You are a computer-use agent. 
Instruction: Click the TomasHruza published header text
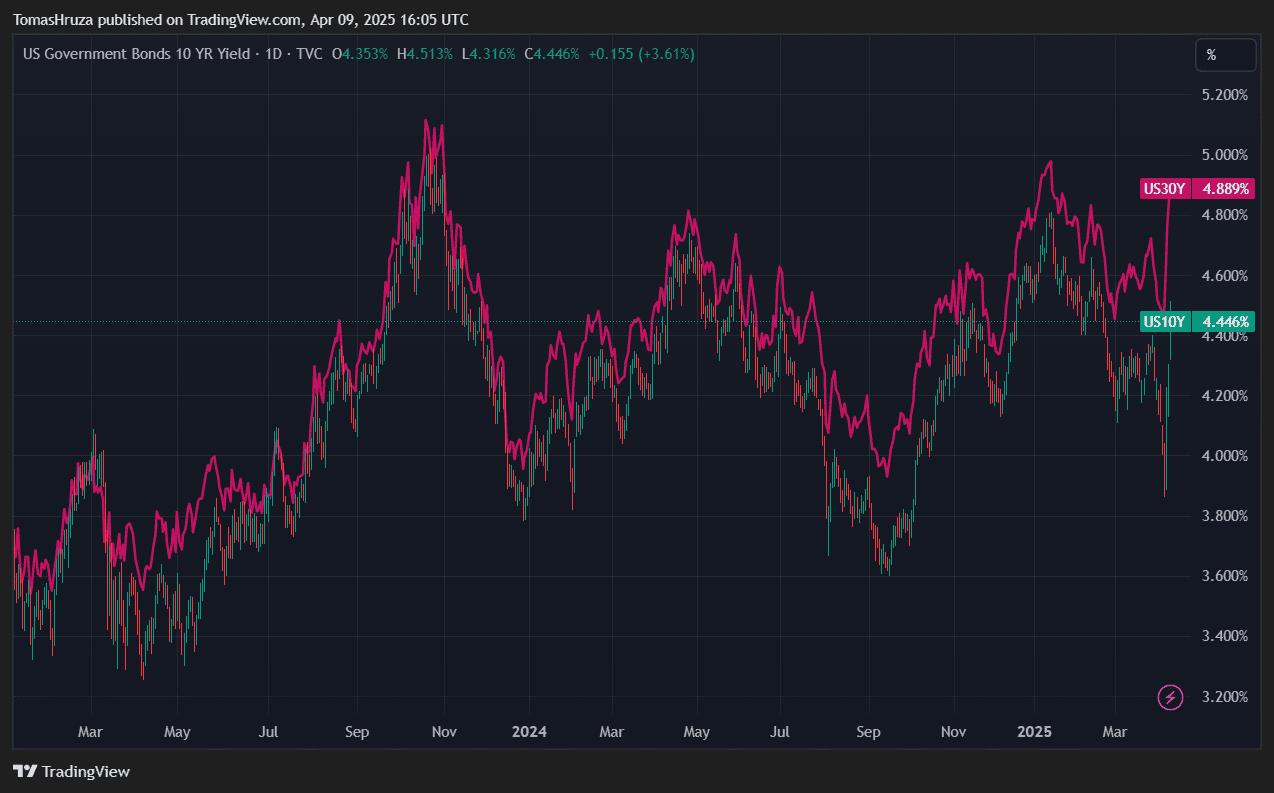(x=240, y=20)
